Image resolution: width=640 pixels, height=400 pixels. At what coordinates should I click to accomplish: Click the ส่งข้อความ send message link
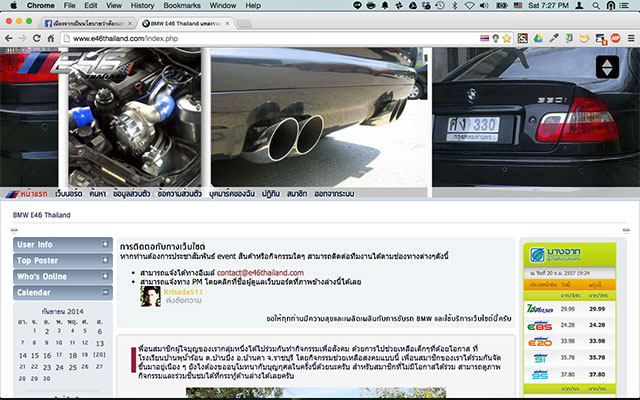pyautogui.click(x=184, y=300)
